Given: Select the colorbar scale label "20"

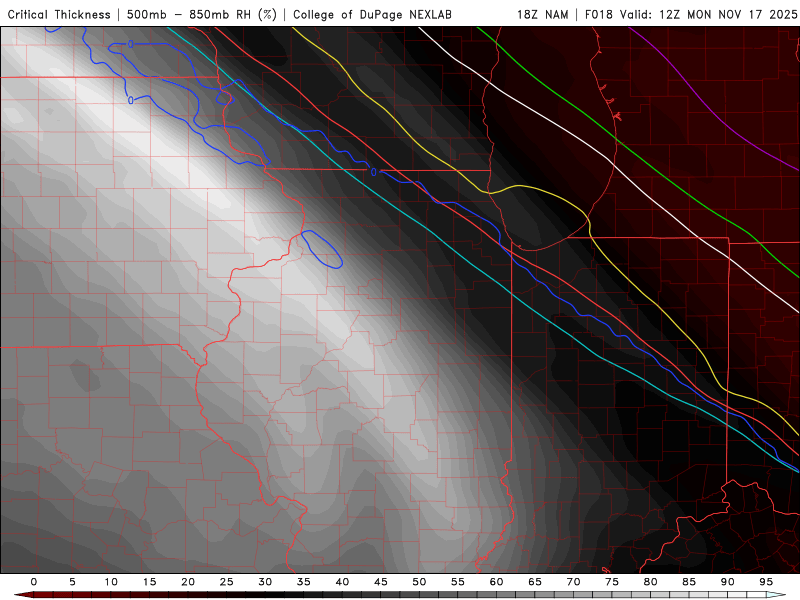Looking at the screenshot, I should click(188, 582).
